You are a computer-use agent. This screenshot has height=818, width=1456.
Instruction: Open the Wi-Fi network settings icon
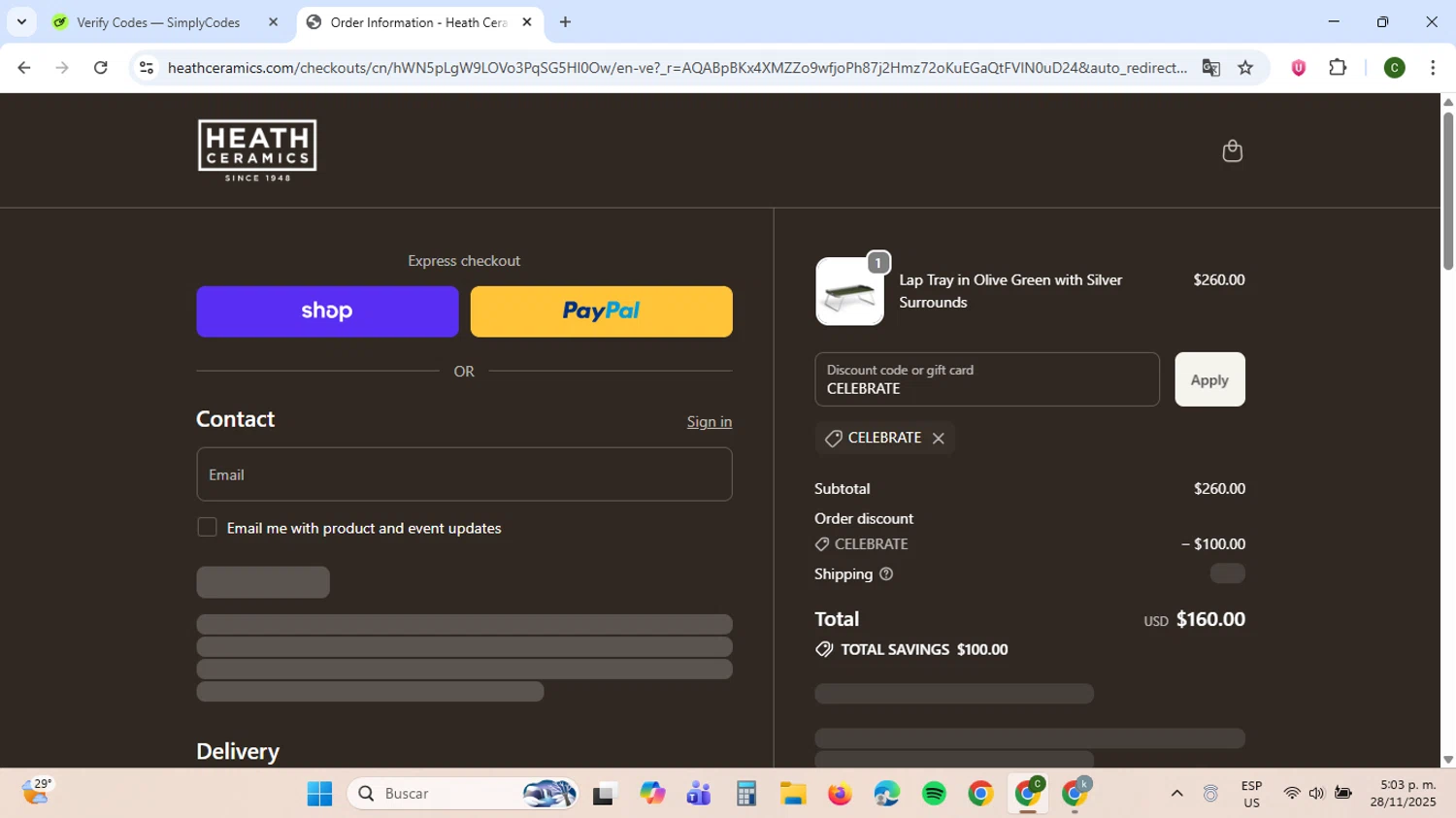(1291, 794)
